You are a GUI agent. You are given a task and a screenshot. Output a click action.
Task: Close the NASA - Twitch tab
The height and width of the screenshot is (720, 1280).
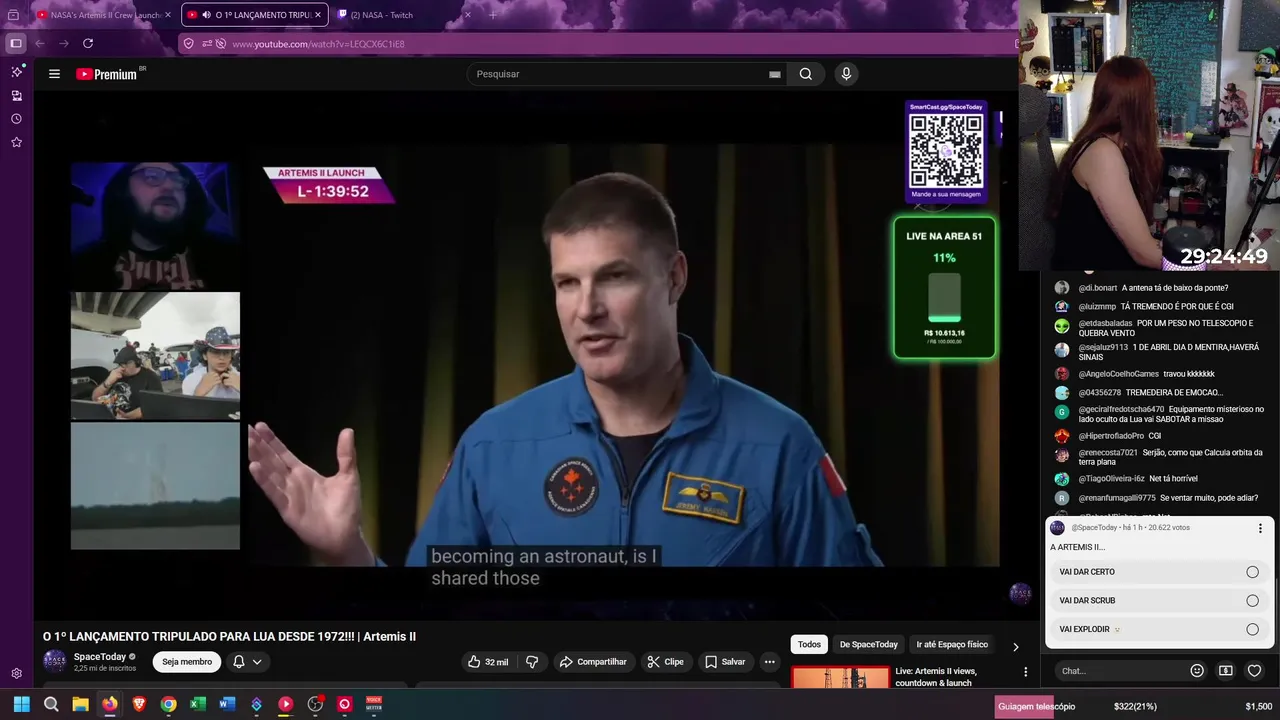[x=467, y=15]
